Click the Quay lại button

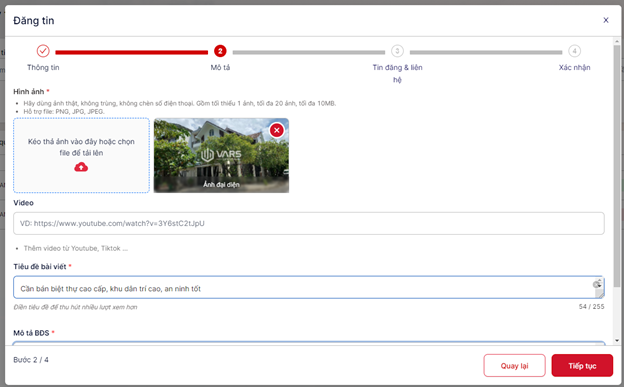pyautogui.click(x=514, y=366)
